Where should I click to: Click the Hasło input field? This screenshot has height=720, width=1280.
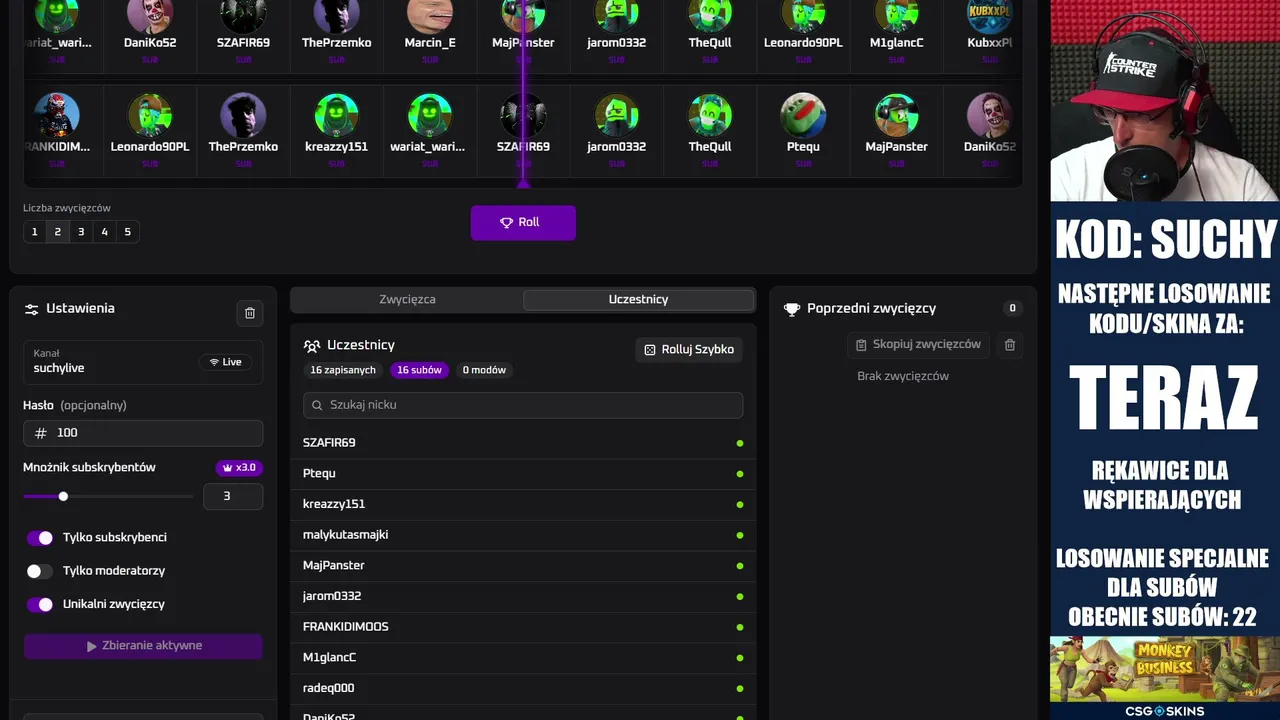[143, 433]
